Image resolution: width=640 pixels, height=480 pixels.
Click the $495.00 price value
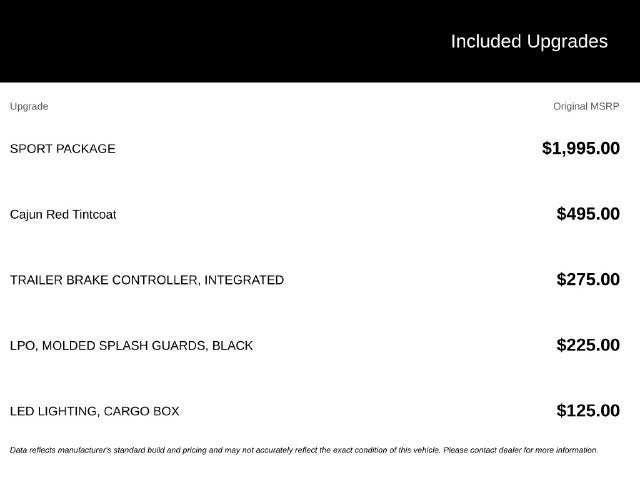click(x=588, y=214)
